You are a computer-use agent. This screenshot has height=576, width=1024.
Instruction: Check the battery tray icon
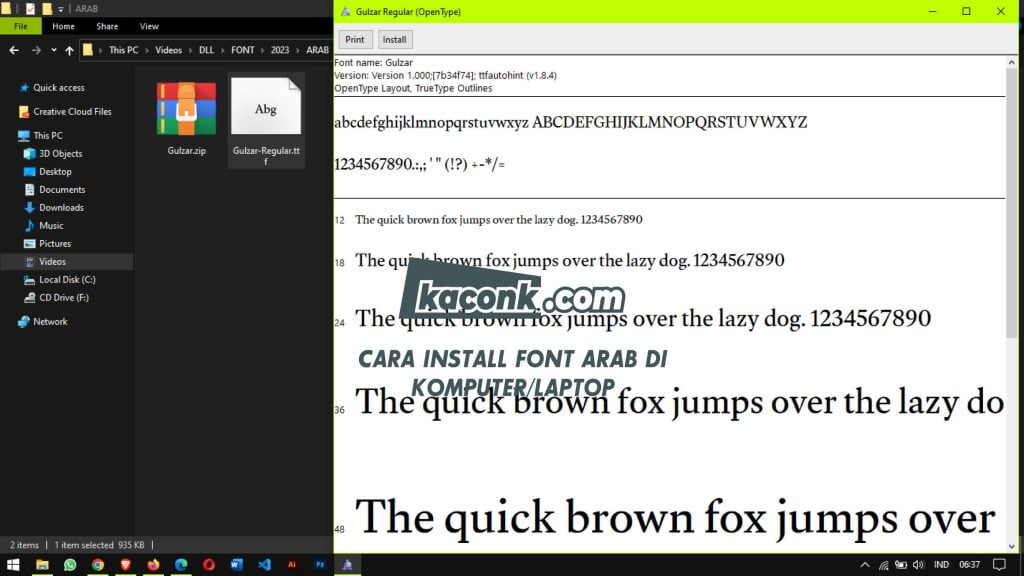(901, 565)
